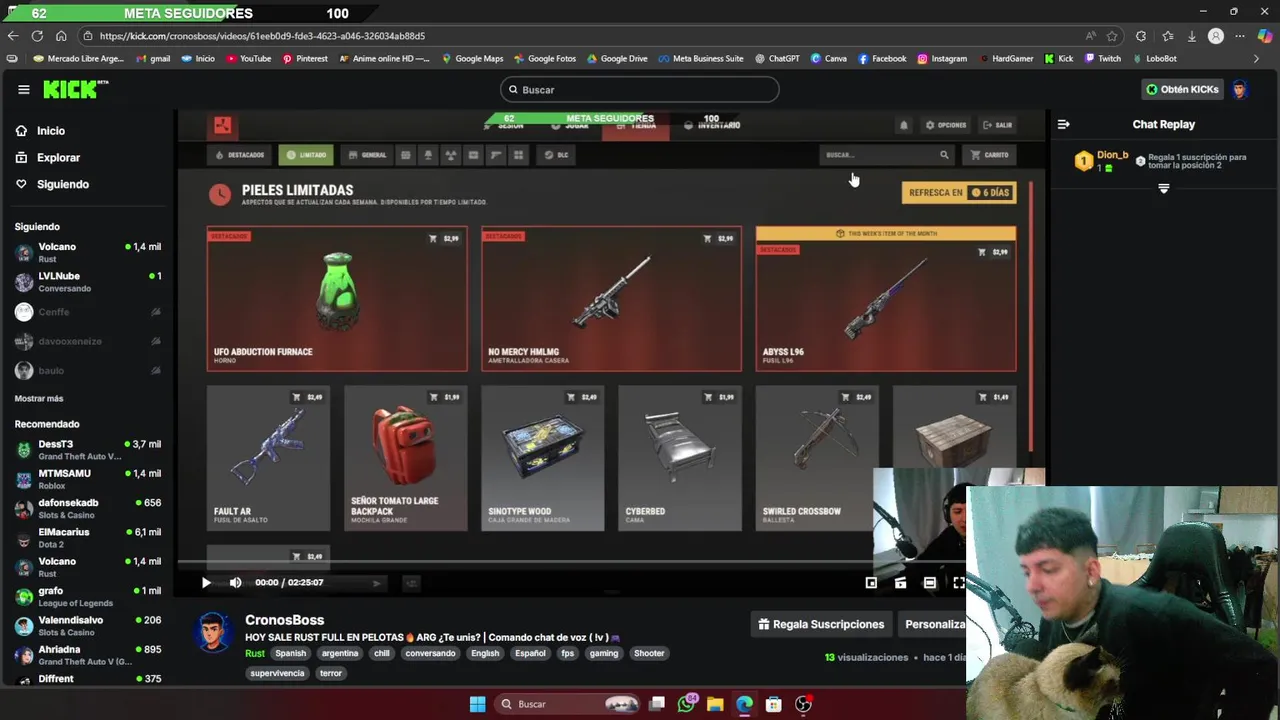
Task: Click the supervivencia tag
Action: (277, 673)
